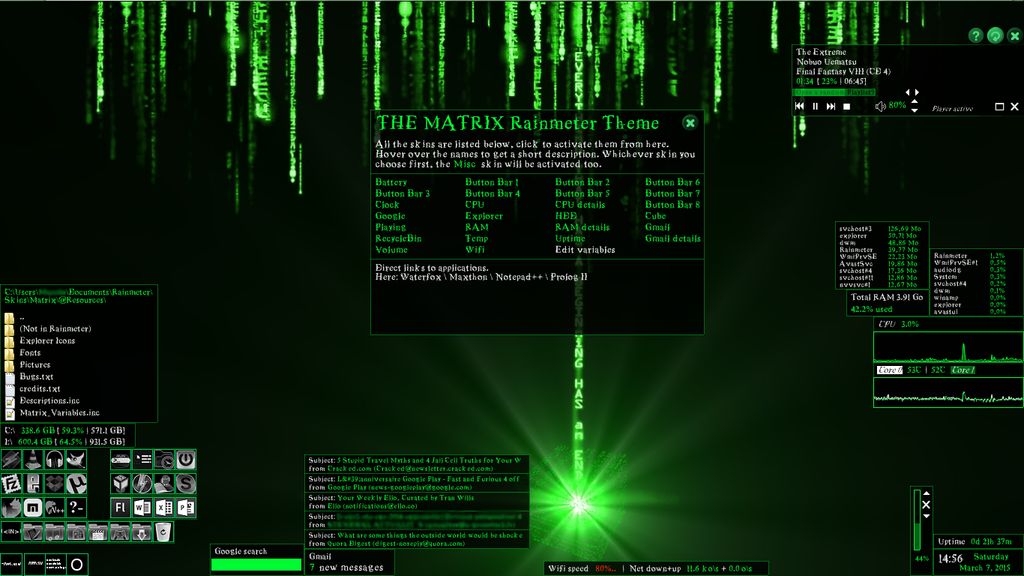Screen dimensions: 1024x576
Task: Seek backward with left arrow in player
Action: pyautogui.click(x=908, y=92)
